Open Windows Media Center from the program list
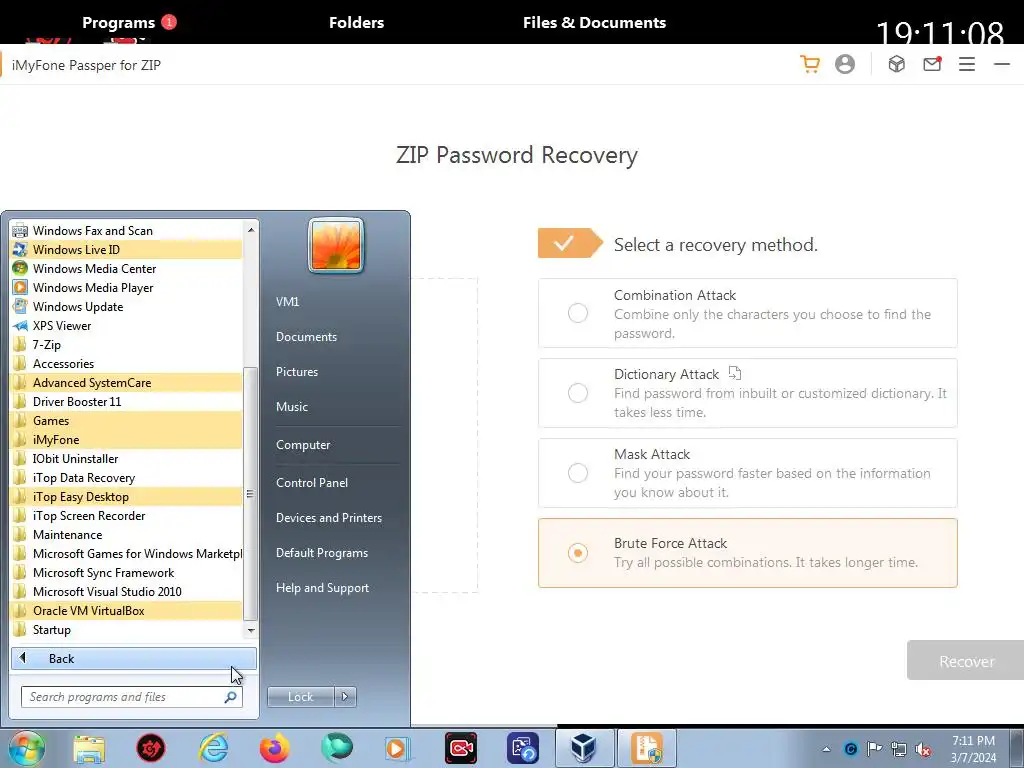1024x768 pixels. [x=127, y=268]
